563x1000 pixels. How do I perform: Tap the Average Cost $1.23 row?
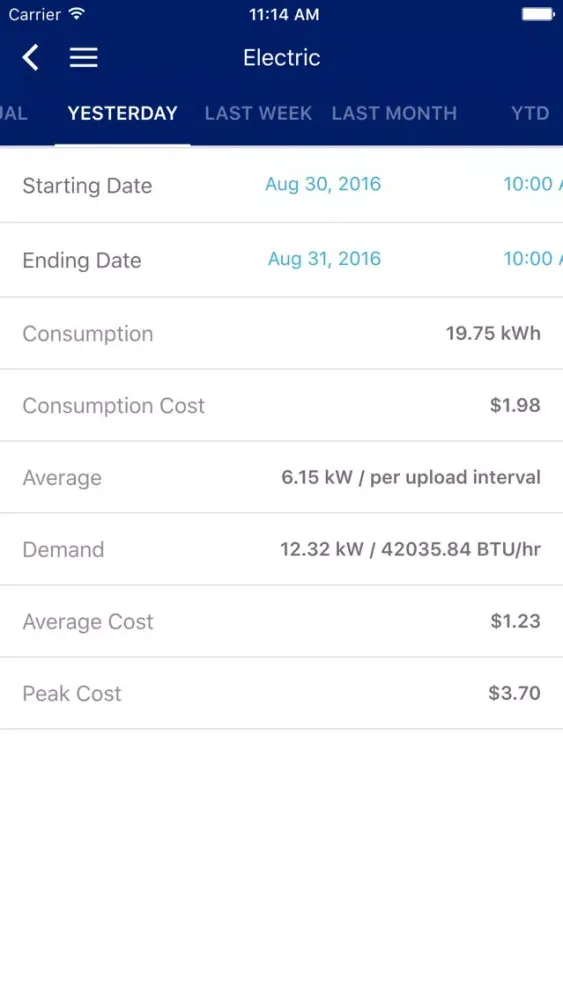(x=281, y=621)
